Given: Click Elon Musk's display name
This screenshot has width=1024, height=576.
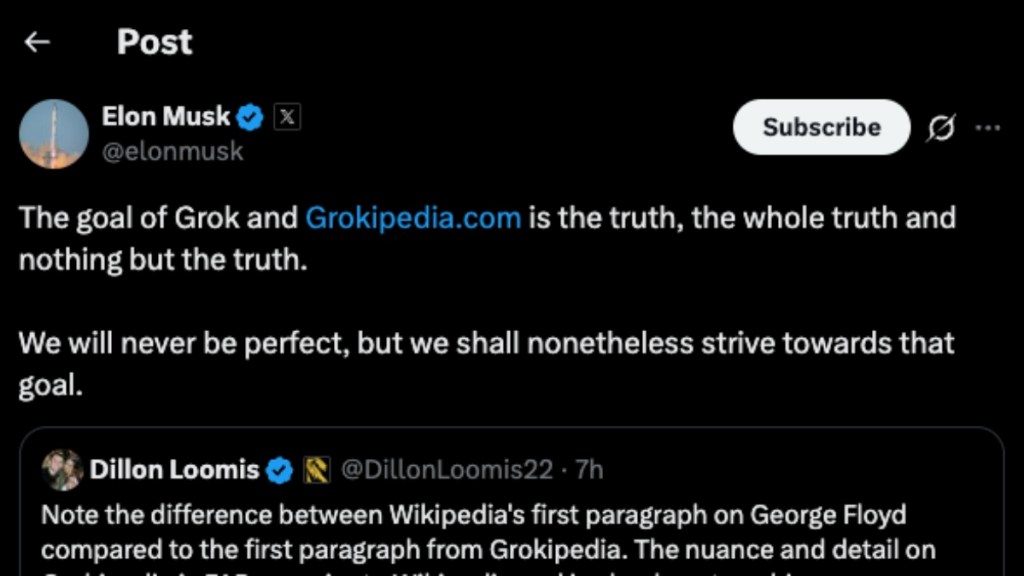Looking at the screenshot, I should click(x=166, y=116).
